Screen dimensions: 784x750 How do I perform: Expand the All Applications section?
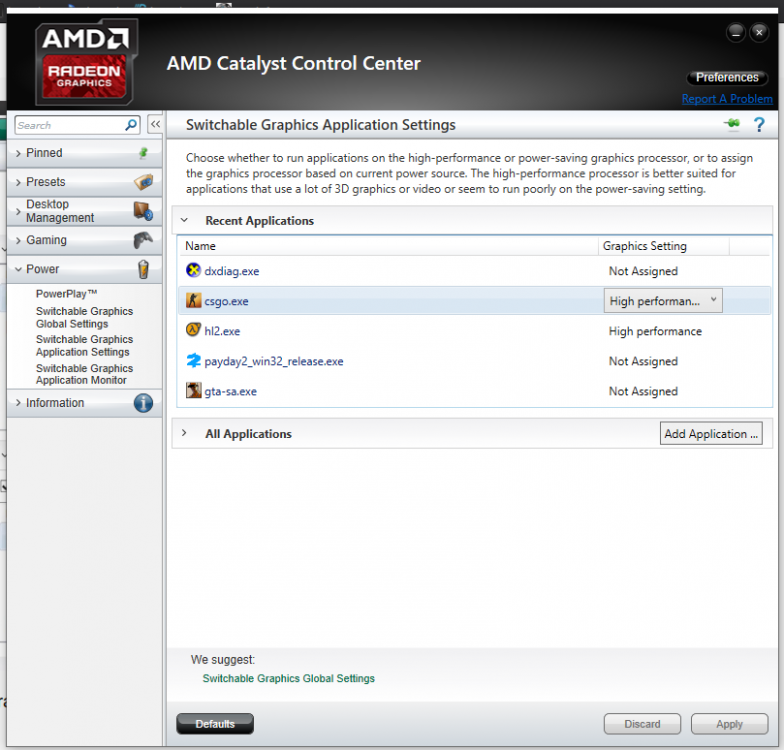click(x=184, y=433)
